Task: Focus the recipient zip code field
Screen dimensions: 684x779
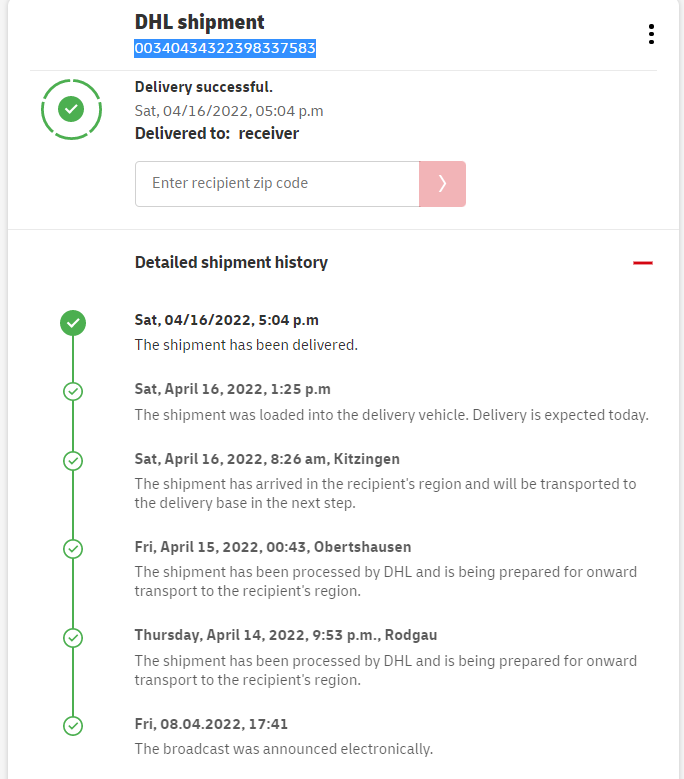Action: [277, 184]
